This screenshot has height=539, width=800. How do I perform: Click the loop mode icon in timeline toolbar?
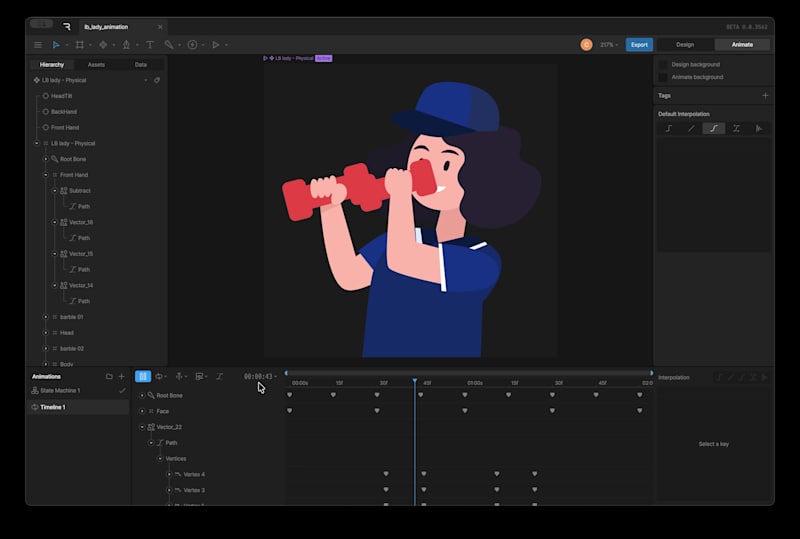[159, 377]
